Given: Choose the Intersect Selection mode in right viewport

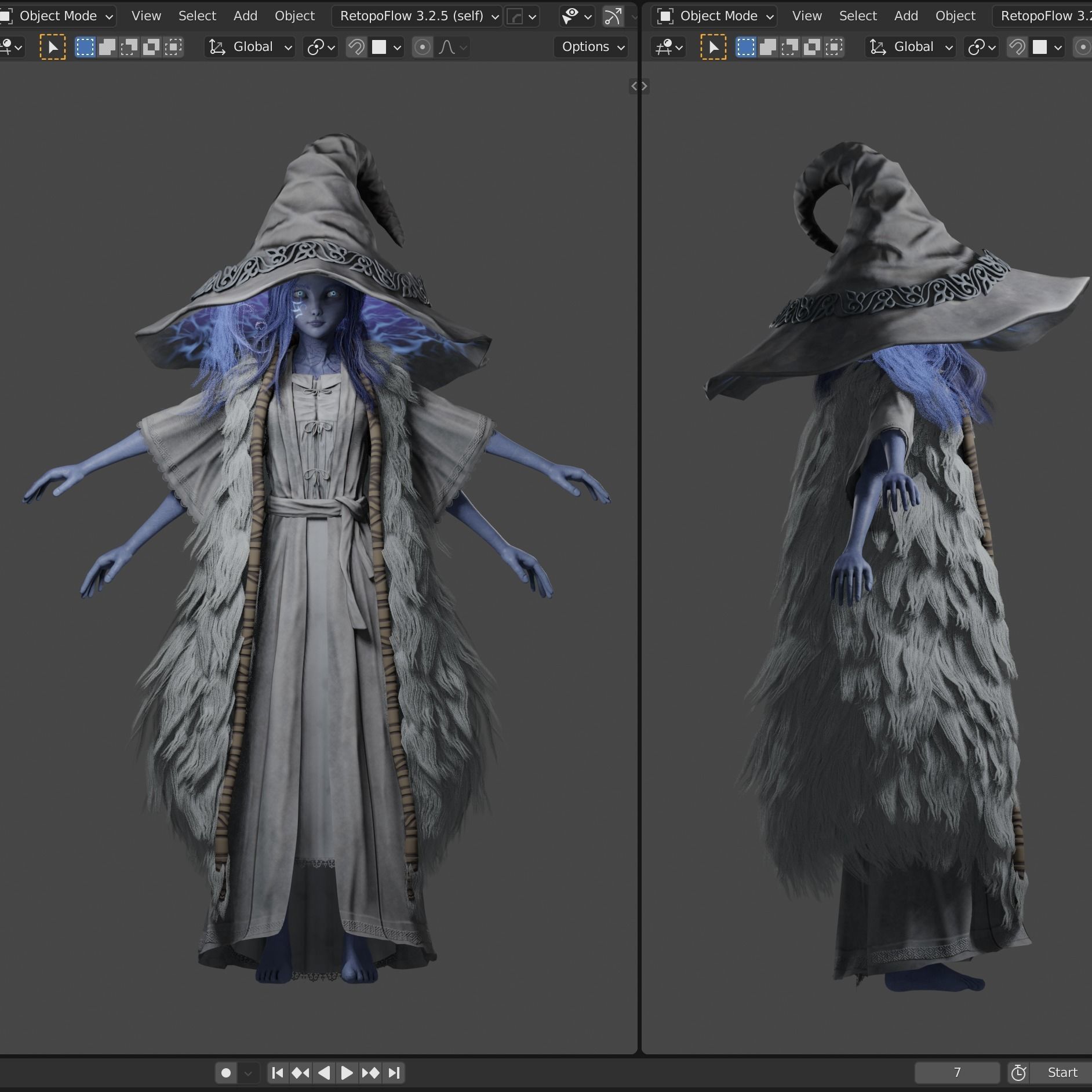Looking at the screenshot, I should click(834, 47).
